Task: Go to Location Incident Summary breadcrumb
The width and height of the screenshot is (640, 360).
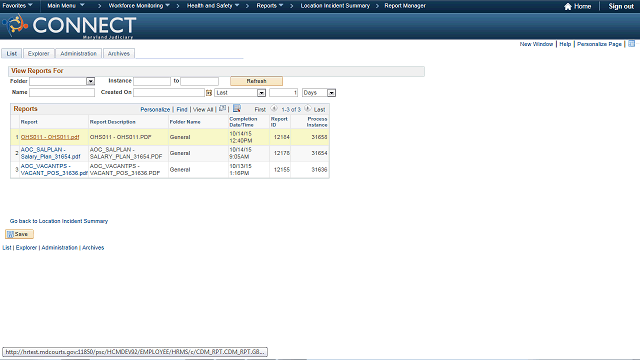Action: 335,6
